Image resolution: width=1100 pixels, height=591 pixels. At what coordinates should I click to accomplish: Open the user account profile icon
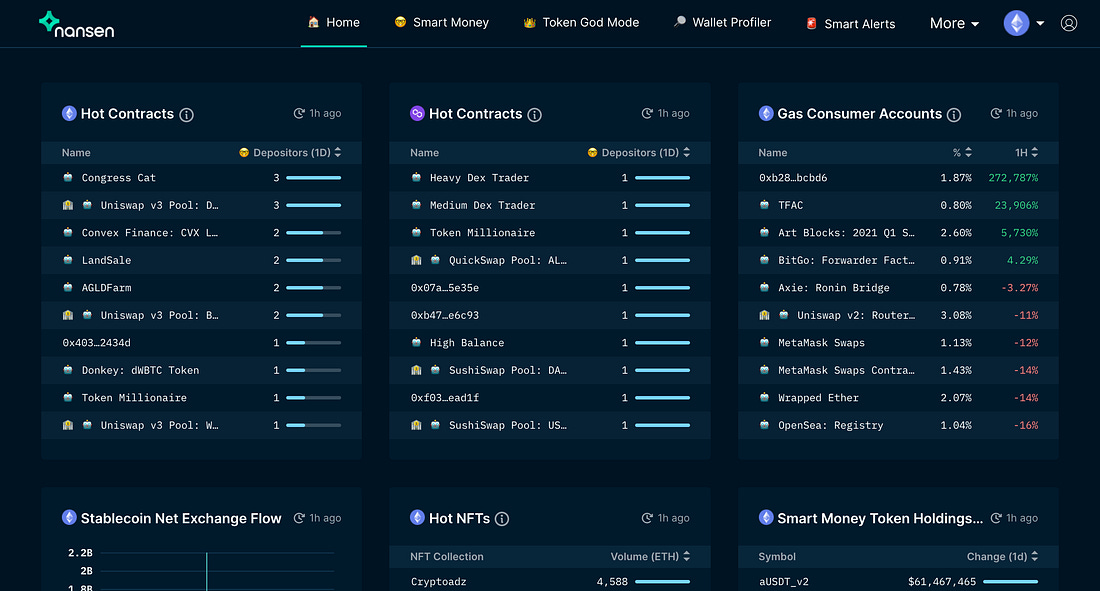point(1068,23)
